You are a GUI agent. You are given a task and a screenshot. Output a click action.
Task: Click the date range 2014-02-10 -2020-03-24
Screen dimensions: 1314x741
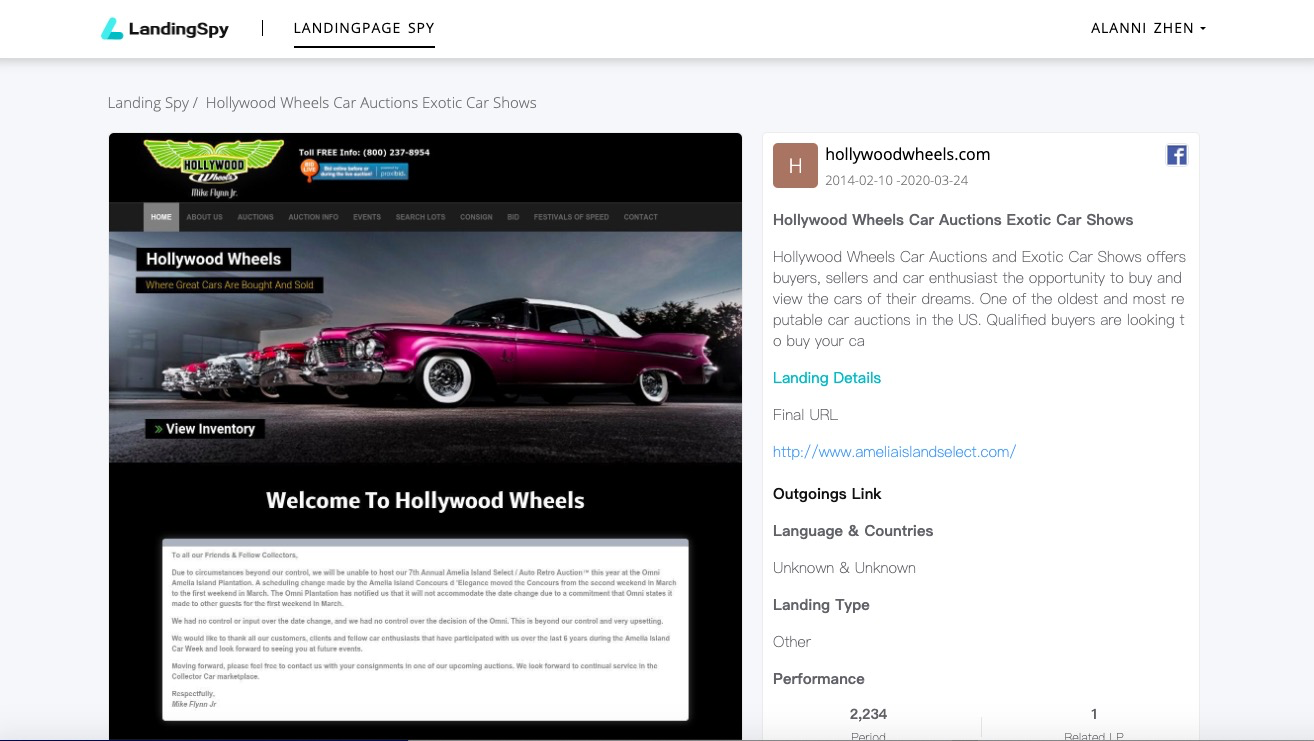(896, 181)
